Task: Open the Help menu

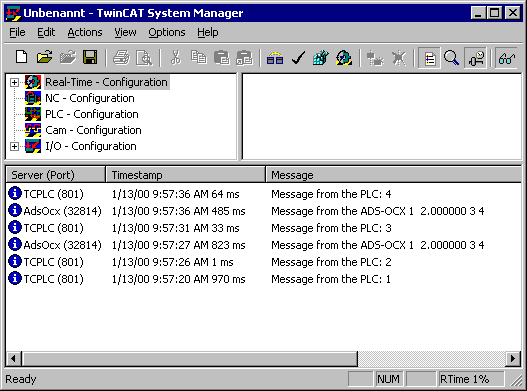Action: click(208, 32)
